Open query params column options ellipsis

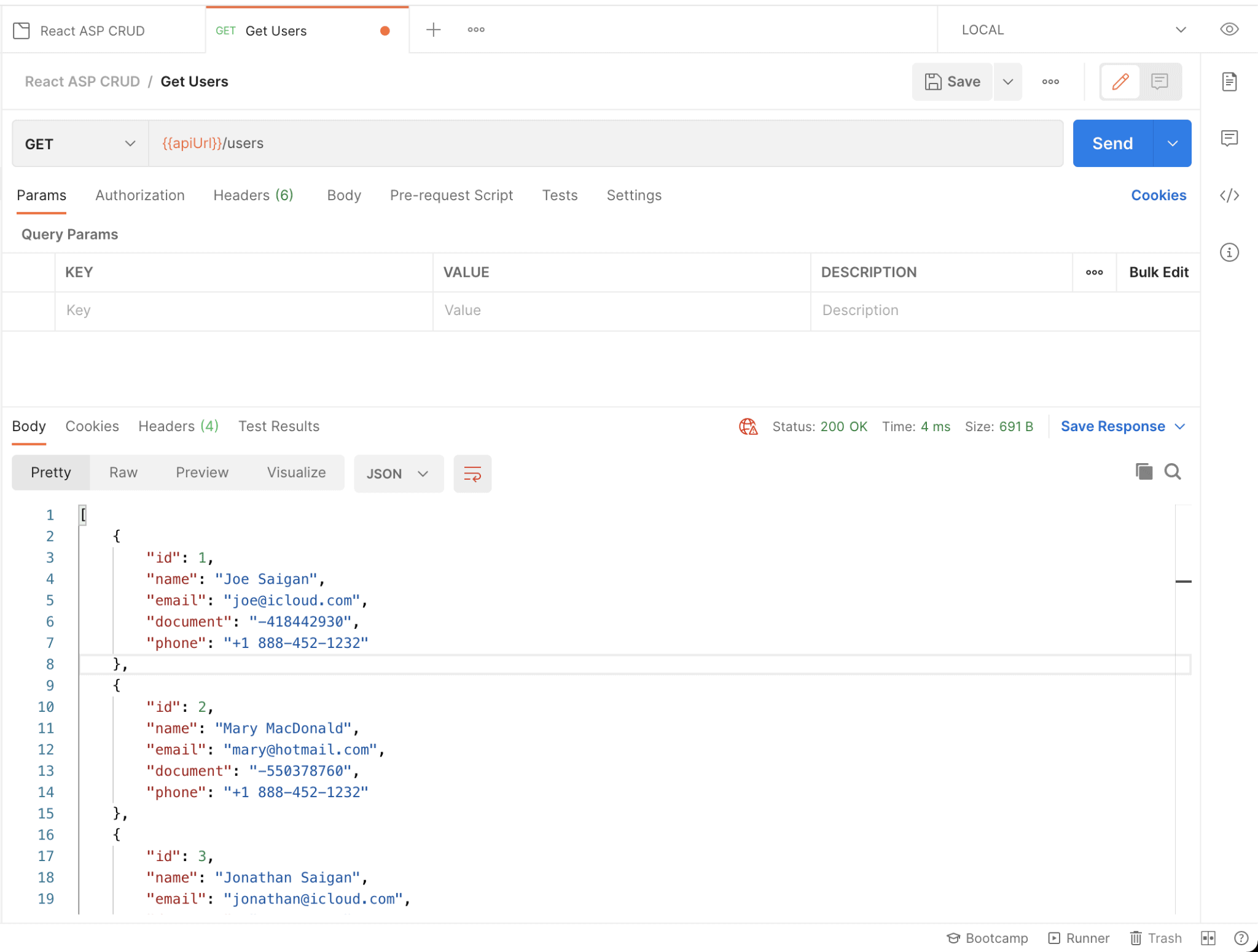(x=1094, y=272)
